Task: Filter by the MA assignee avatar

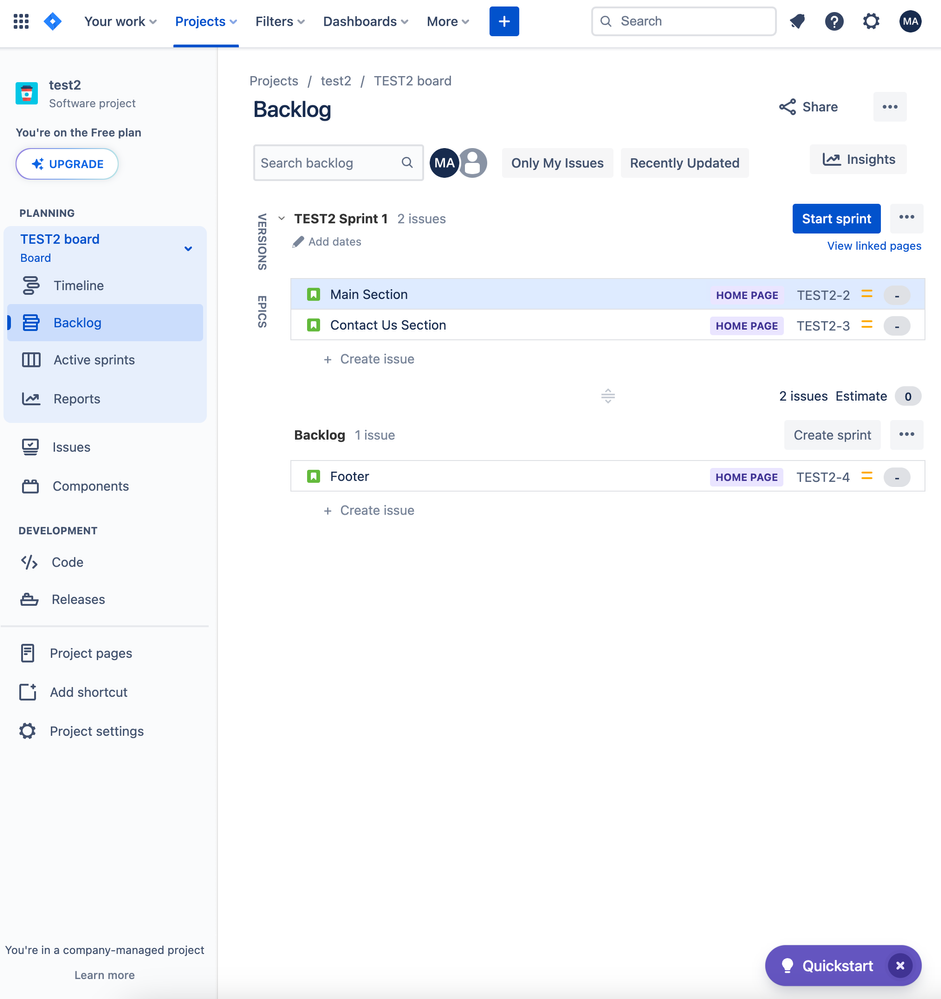Action: tap(444, 163)
